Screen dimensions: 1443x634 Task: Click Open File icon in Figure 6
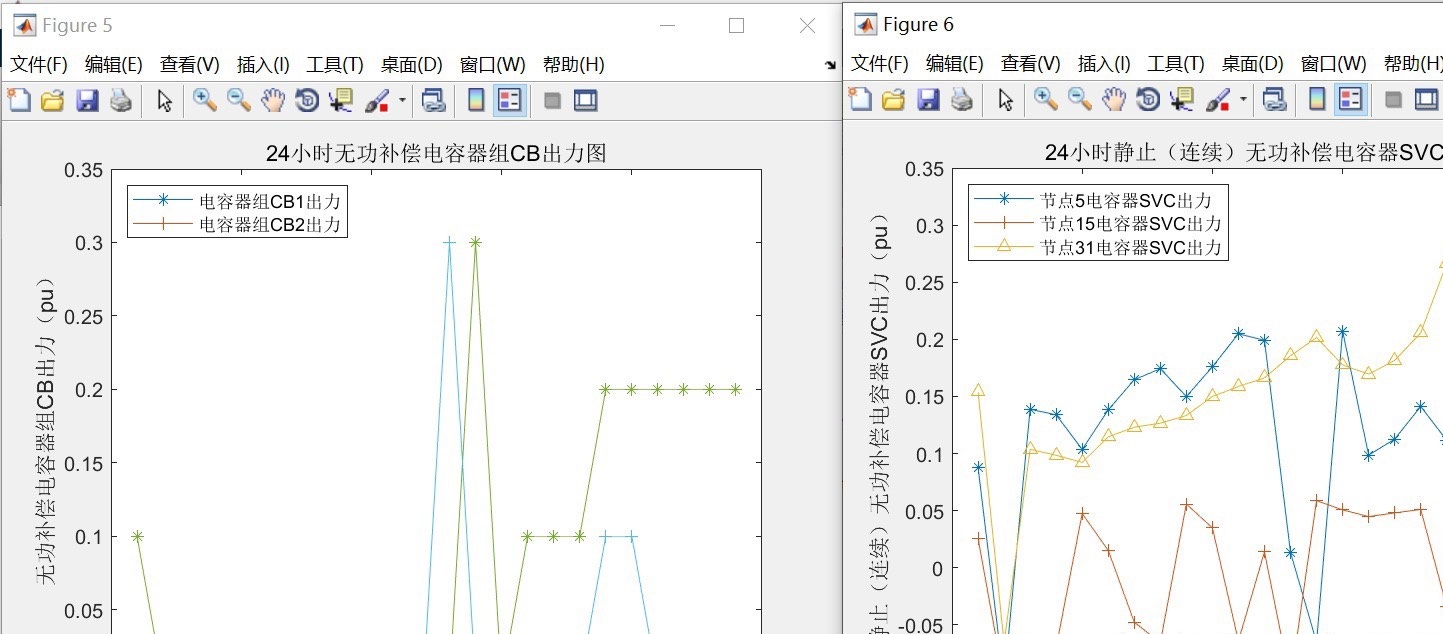click(x=893, y=100)
